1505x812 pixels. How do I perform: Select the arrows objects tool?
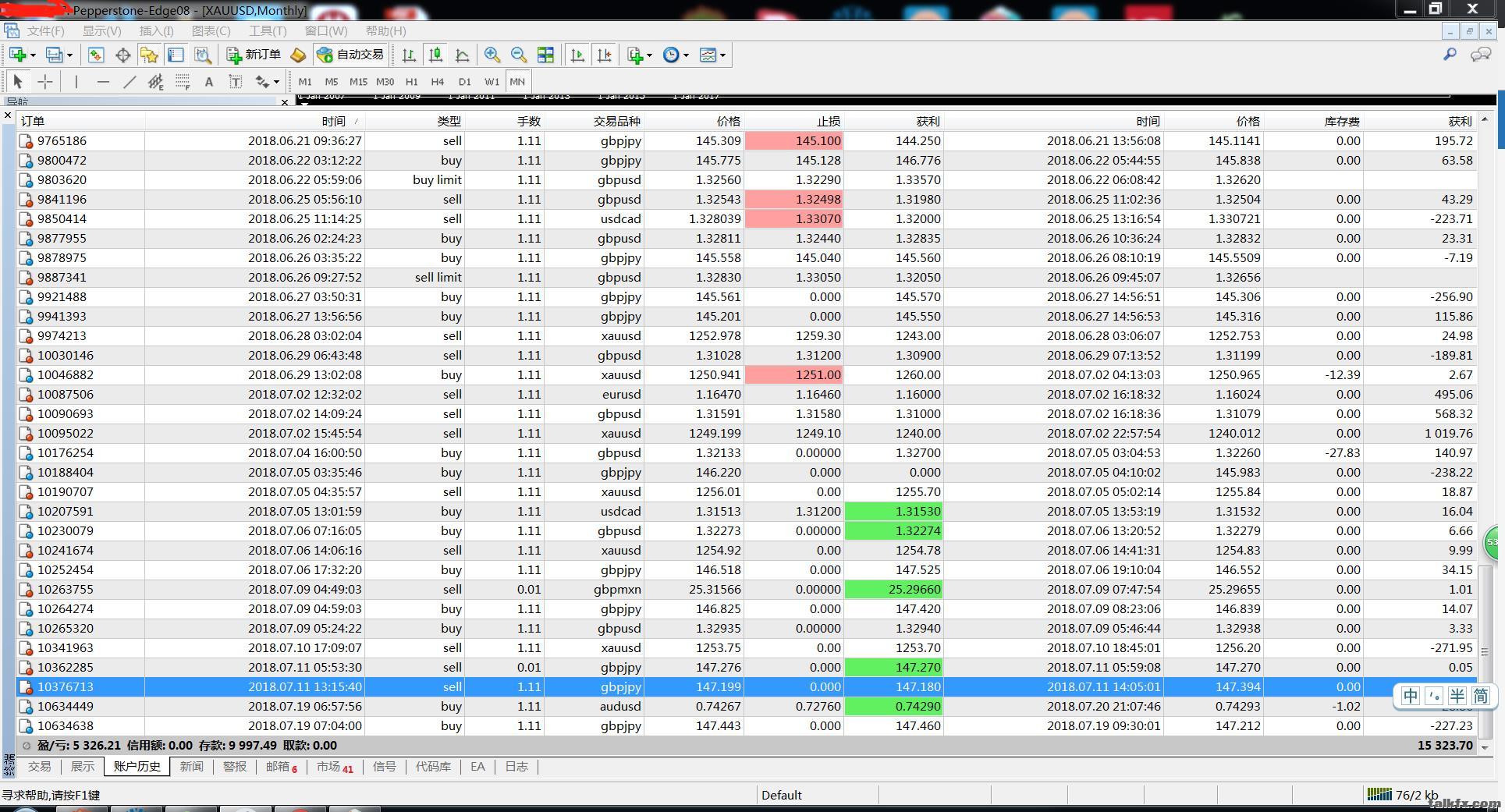[x=262, y=81]
